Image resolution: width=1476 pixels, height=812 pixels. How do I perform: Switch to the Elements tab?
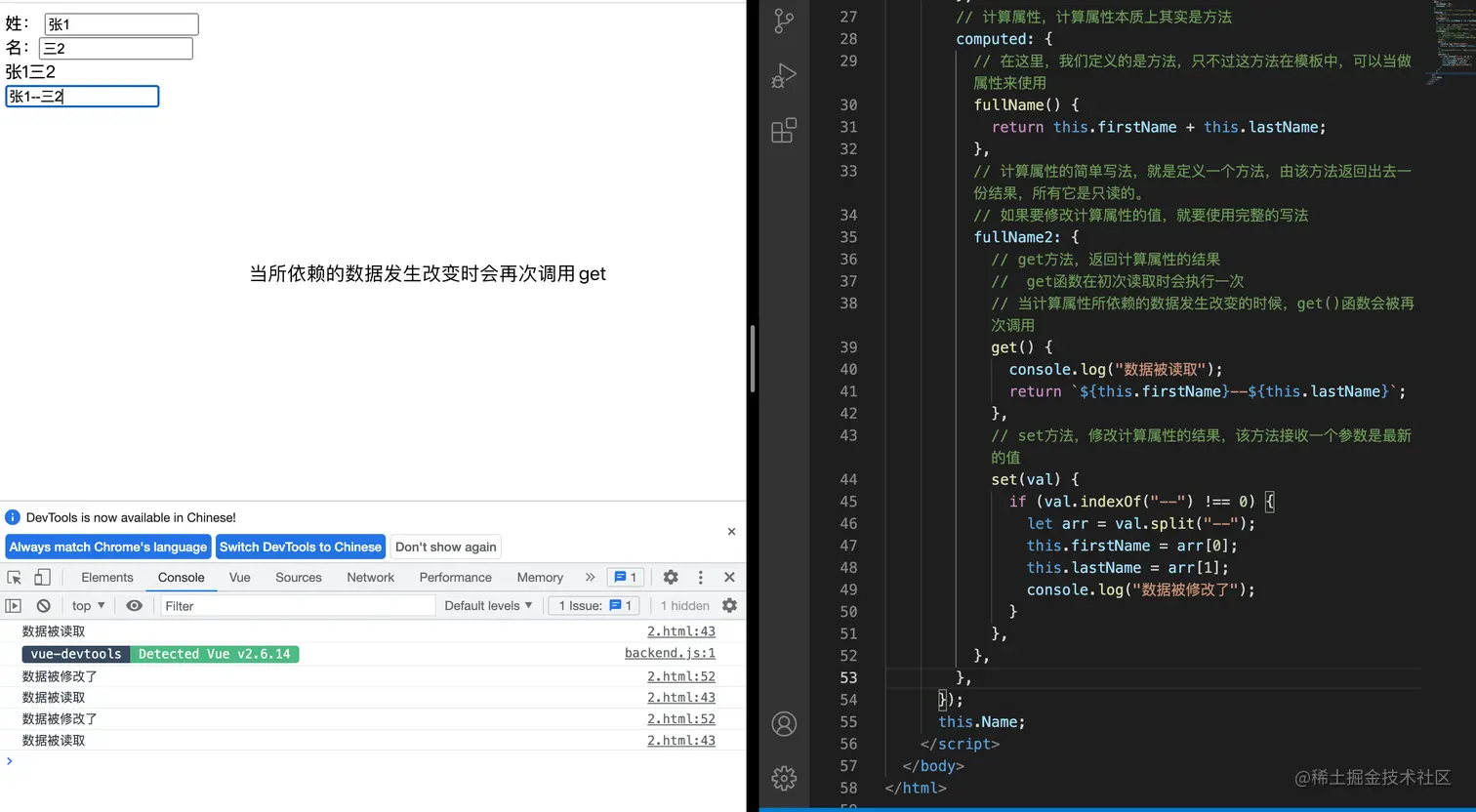coord(107,578)
